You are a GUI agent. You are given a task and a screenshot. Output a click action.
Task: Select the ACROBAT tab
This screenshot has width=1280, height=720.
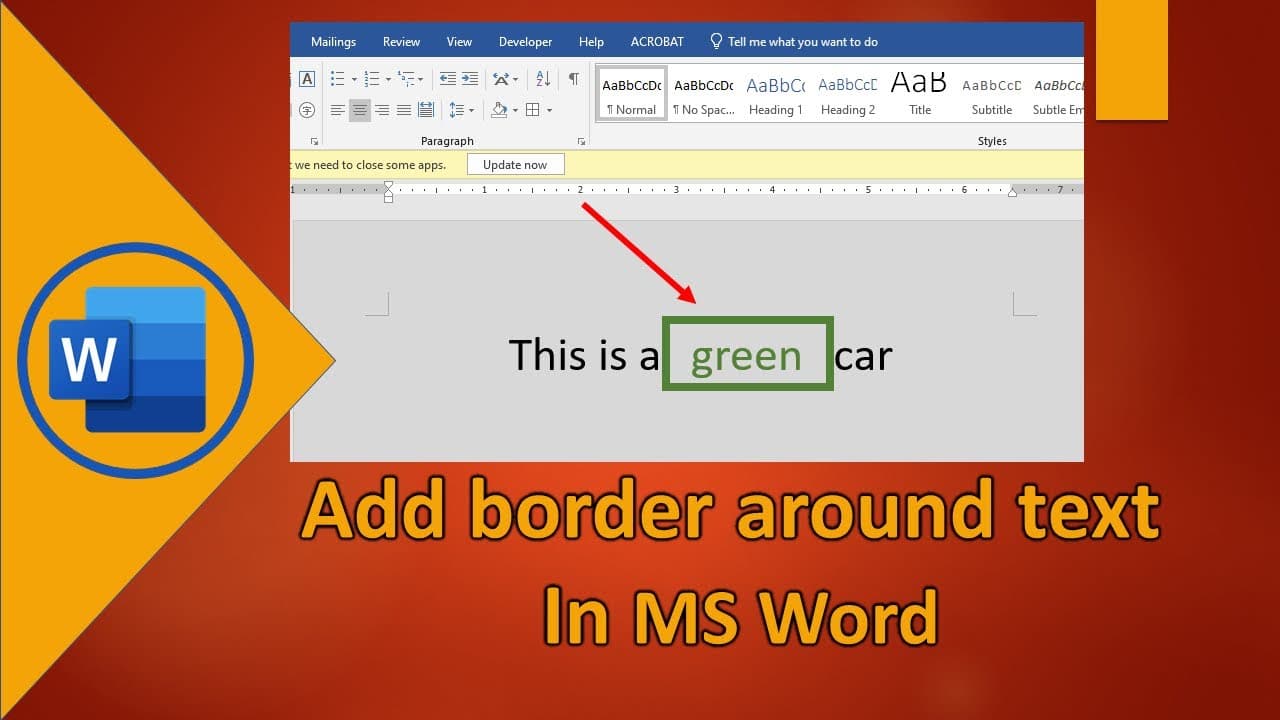pyautogui.click(x=657, y=42)
